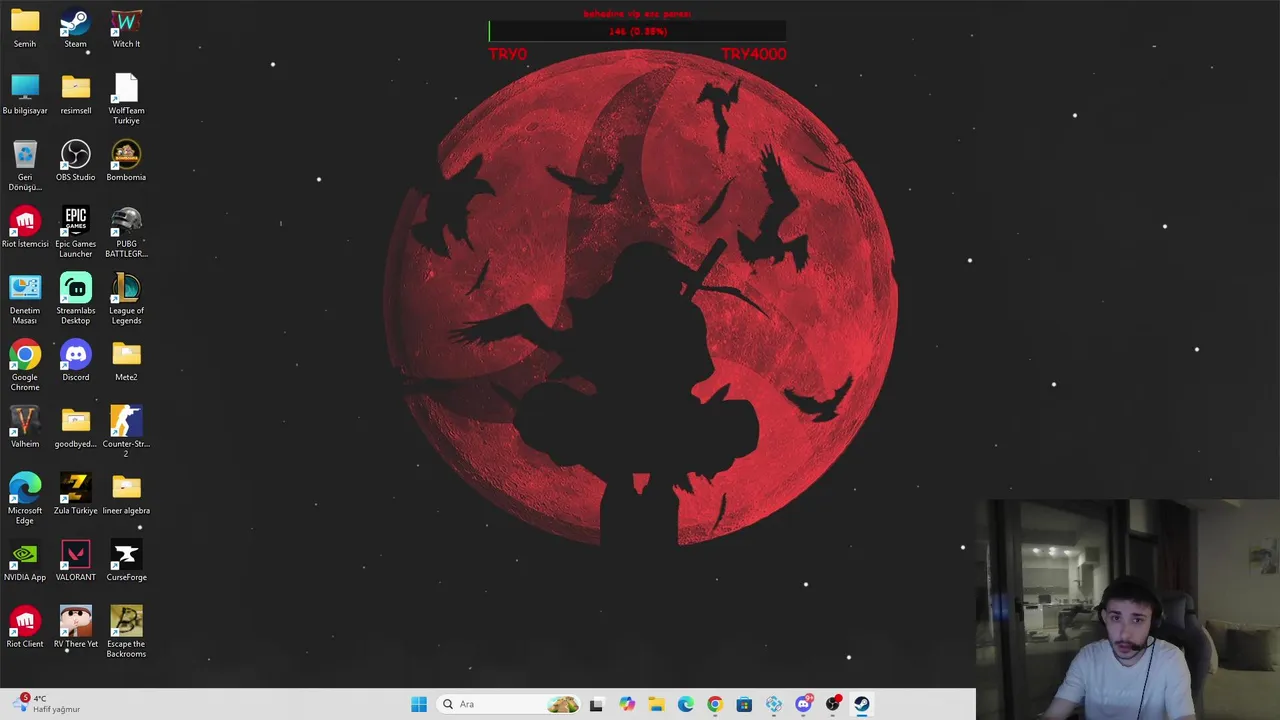The image size is (1280, 720).
Task: Open the Hafif yağmur weather widget
Action: pos(46,704)
